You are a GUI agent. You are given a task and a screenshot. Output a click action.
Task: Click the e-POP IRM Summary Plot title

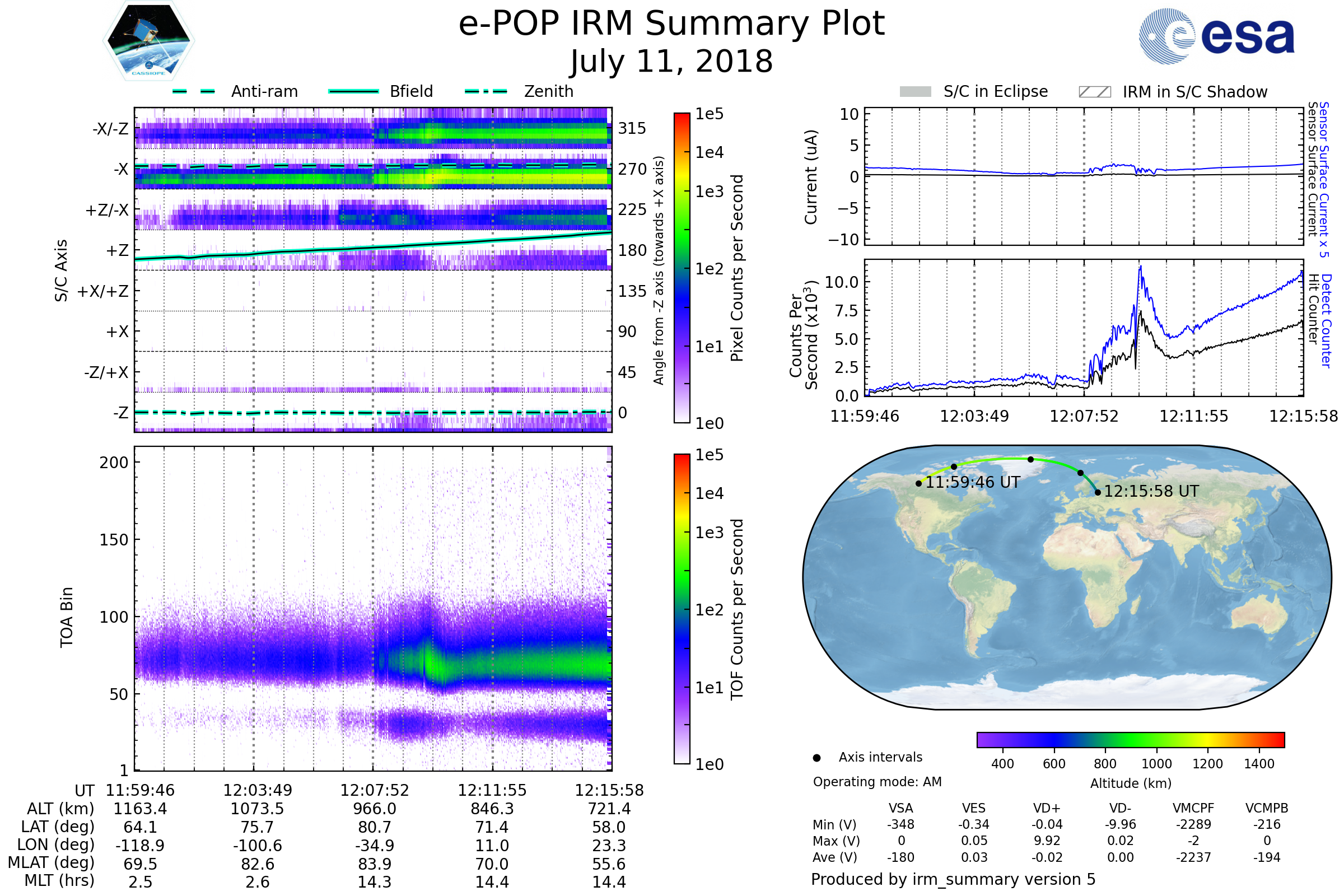coord(671,24)
